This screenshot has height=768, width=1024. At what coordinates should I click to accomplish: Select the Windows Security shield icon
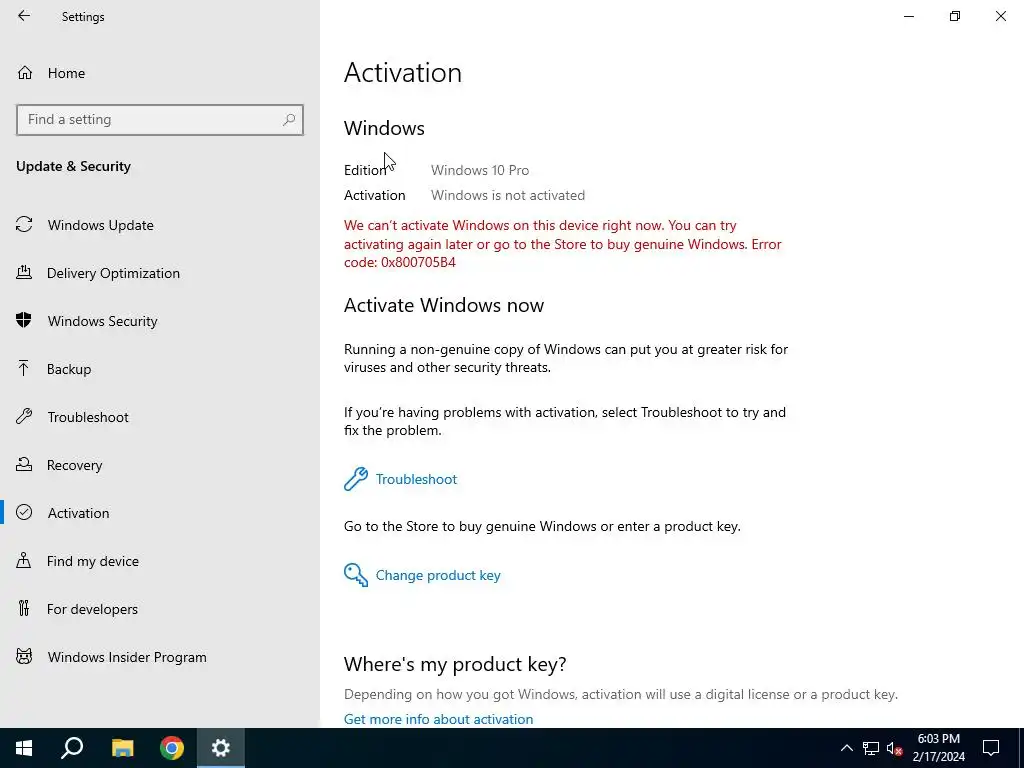pos(24,321)
